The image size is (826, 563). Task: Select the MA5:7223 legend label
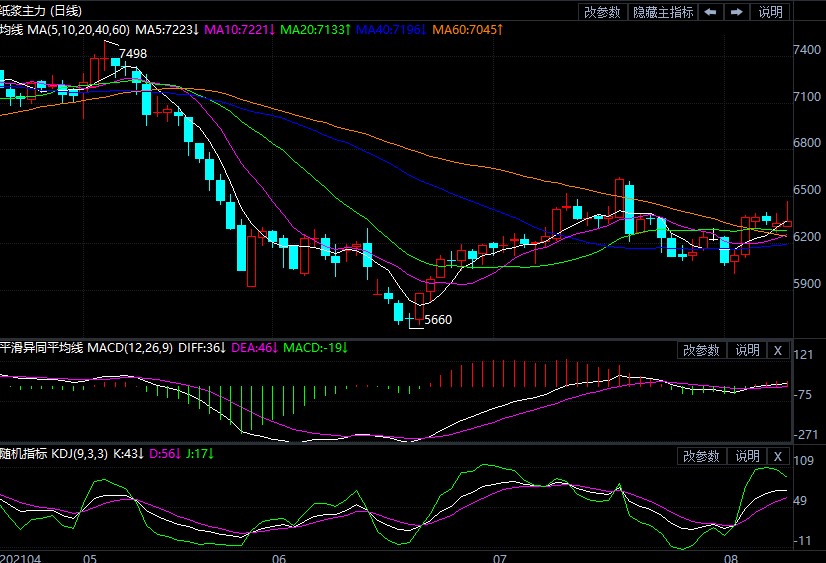coord(166,32)
